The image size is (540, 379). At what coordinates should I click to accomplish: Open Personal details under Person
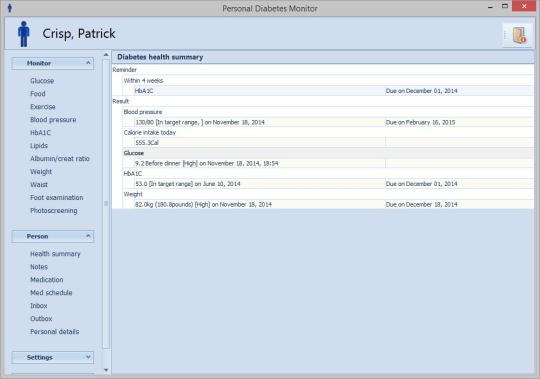[x=55, y=332]
